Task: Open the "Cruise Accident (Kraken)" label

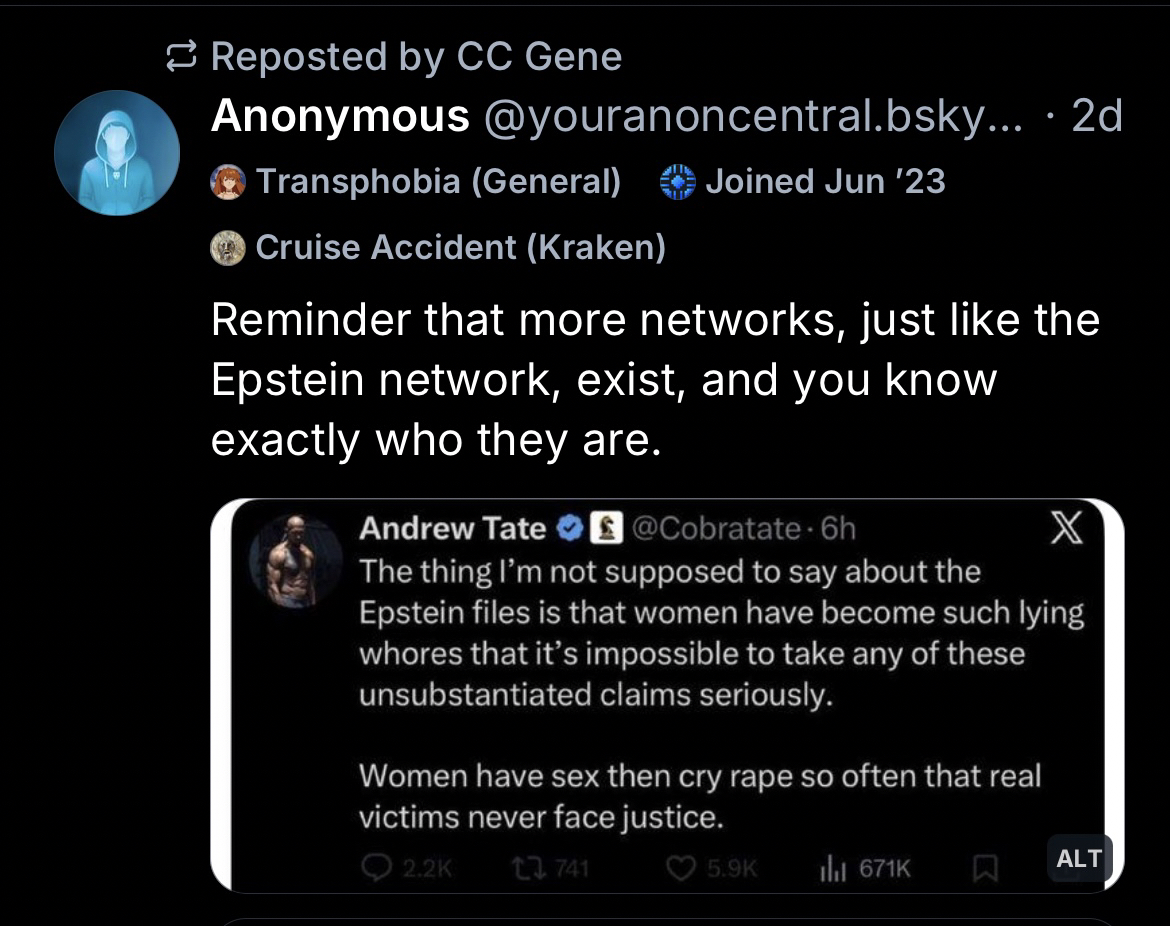Action: tap(460, 247)
